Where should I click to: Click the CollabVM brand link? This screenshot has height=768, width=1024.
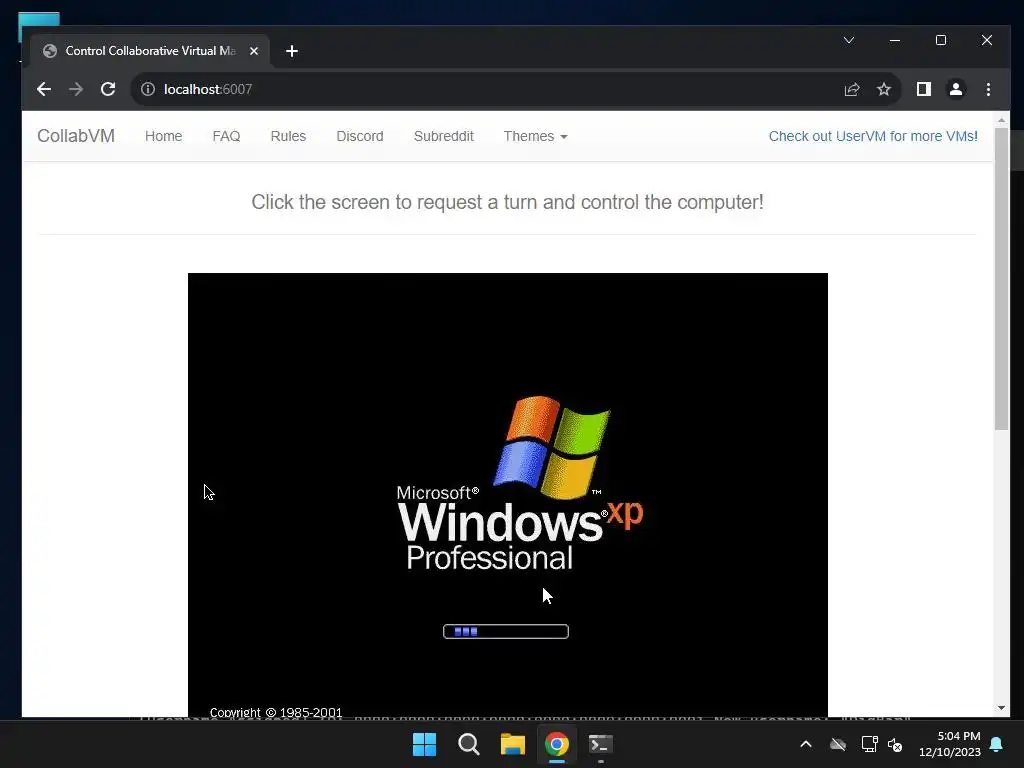pos(76,136)
